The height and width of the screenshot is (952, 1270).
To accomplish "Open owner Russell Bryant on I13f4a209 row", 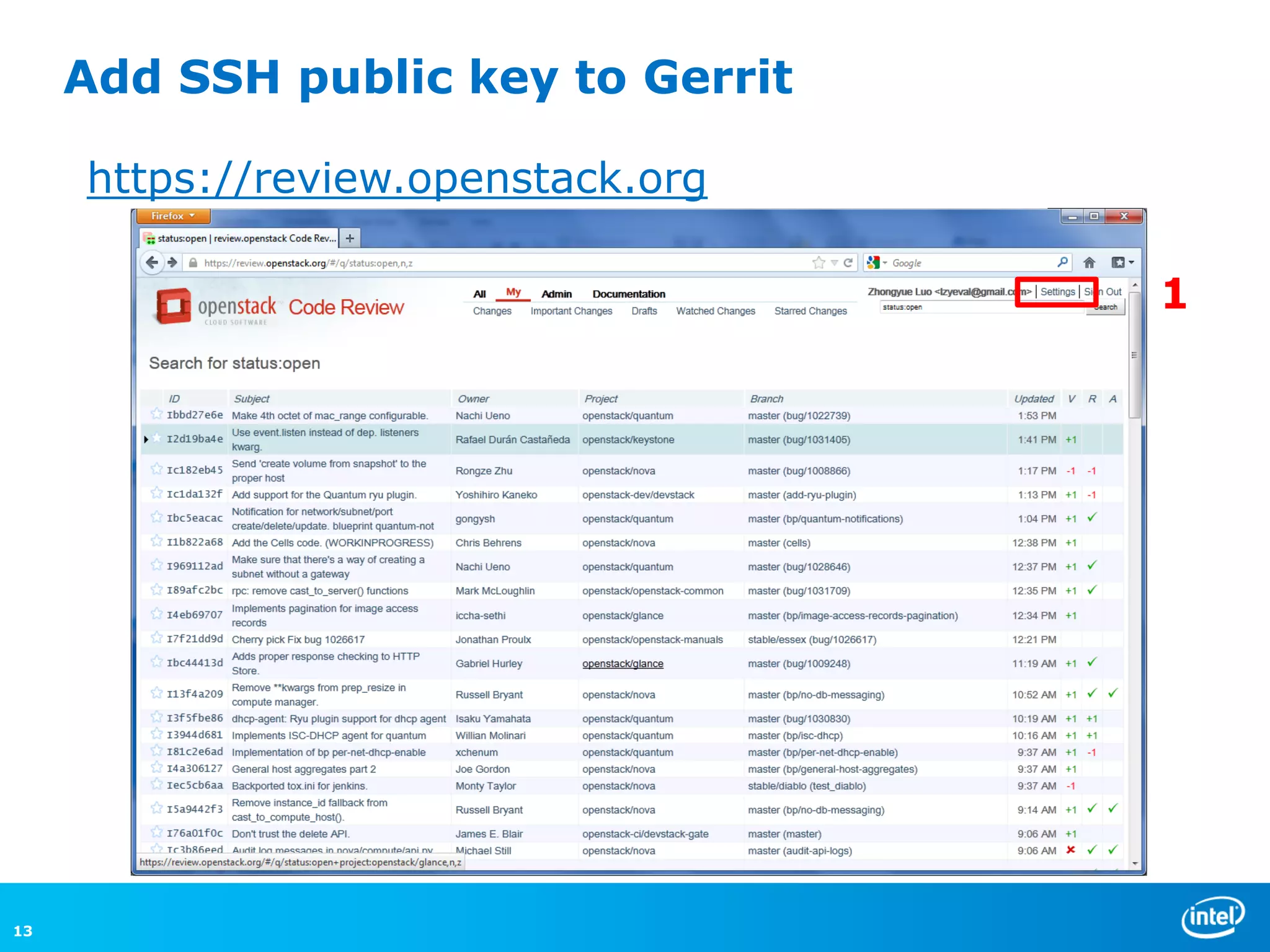I will pos(489,695).
